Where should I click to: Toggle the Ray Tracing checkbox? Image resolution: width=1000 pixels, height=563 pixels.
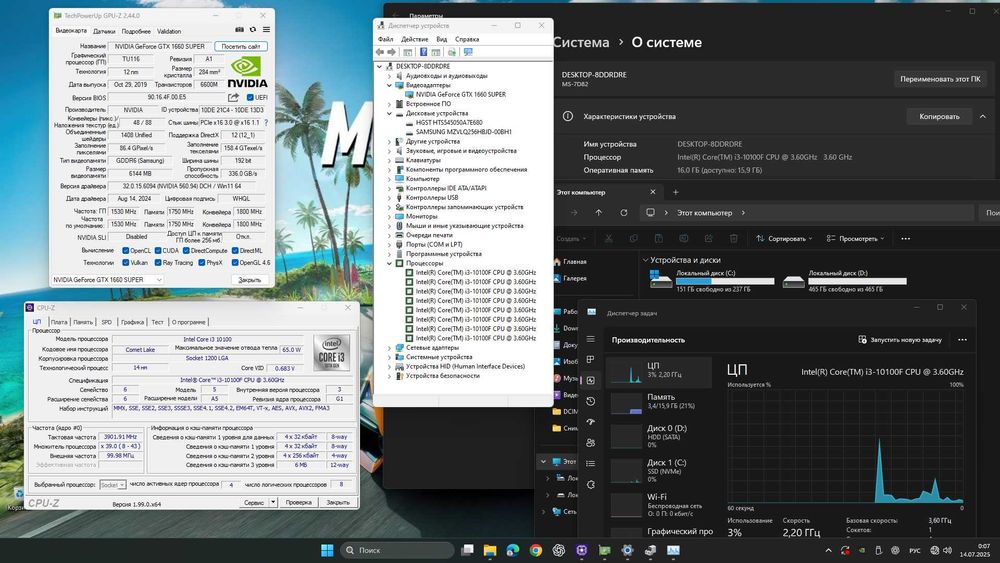[158, 262]
